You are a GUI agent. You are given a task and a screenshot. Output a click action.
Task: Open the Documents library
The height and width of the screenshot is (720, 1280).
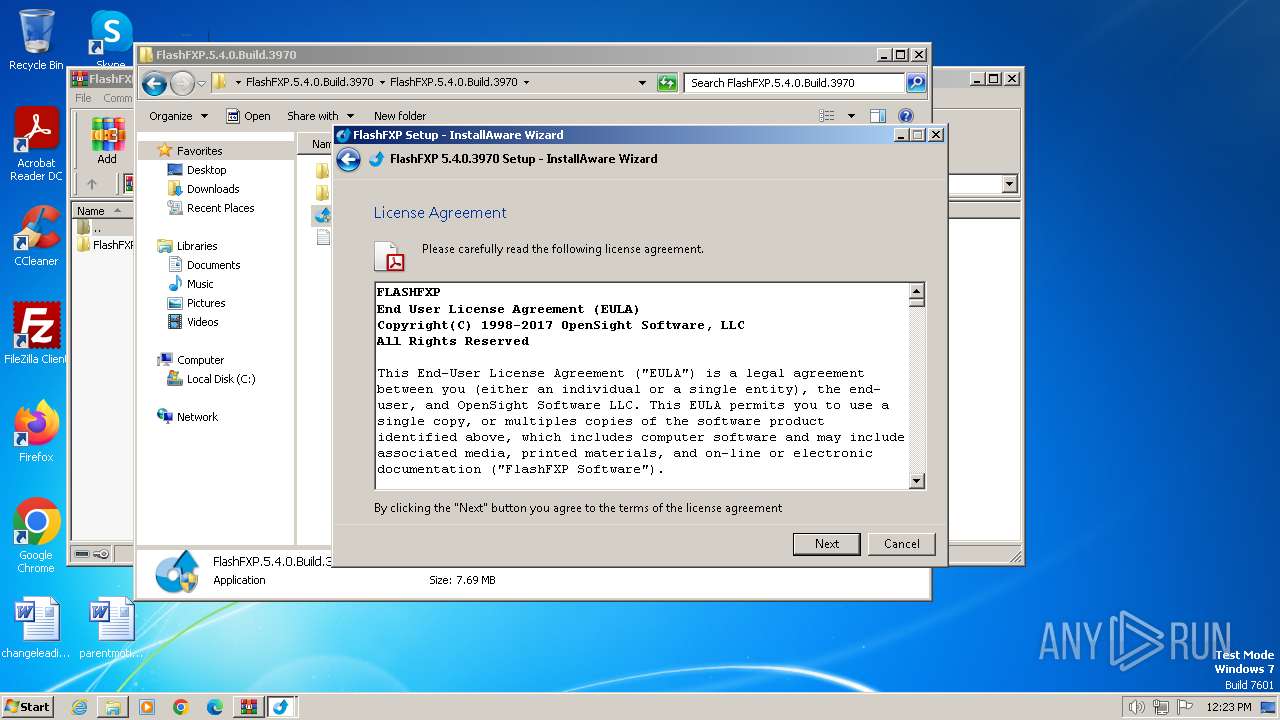(213, 265)
